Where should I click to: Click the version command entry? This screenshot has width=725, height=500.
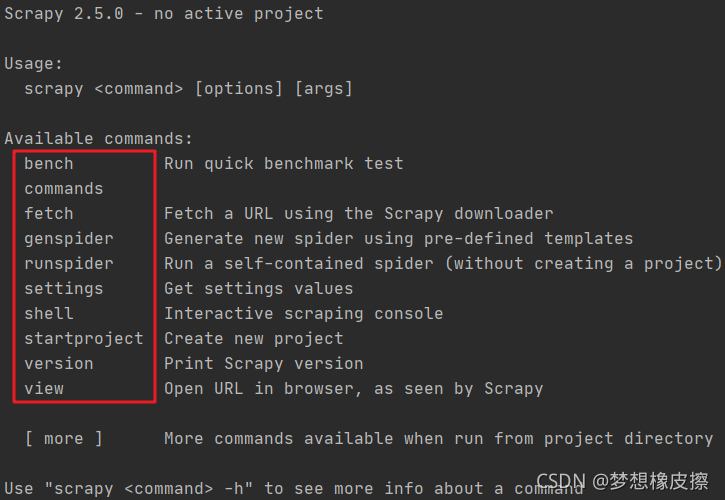(59, 363)
